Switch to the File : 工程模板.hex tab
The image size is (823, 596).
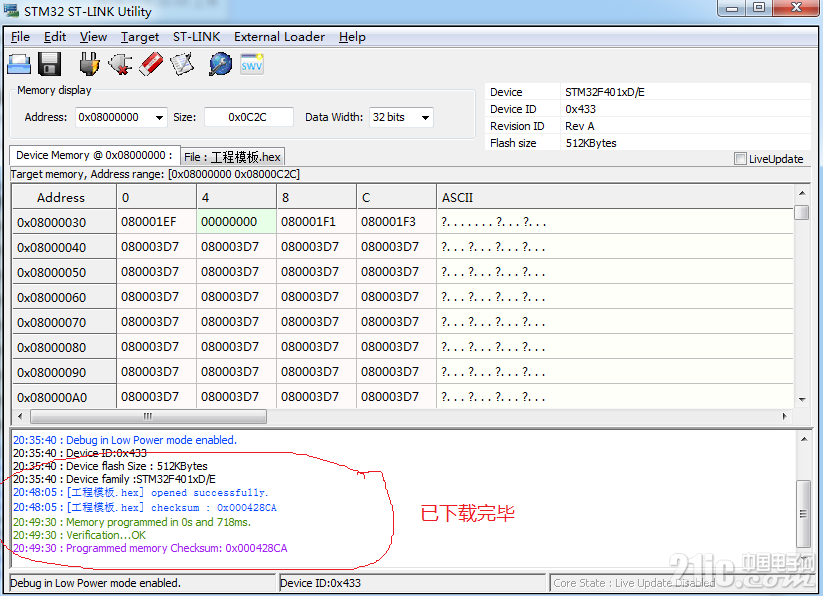233,157
